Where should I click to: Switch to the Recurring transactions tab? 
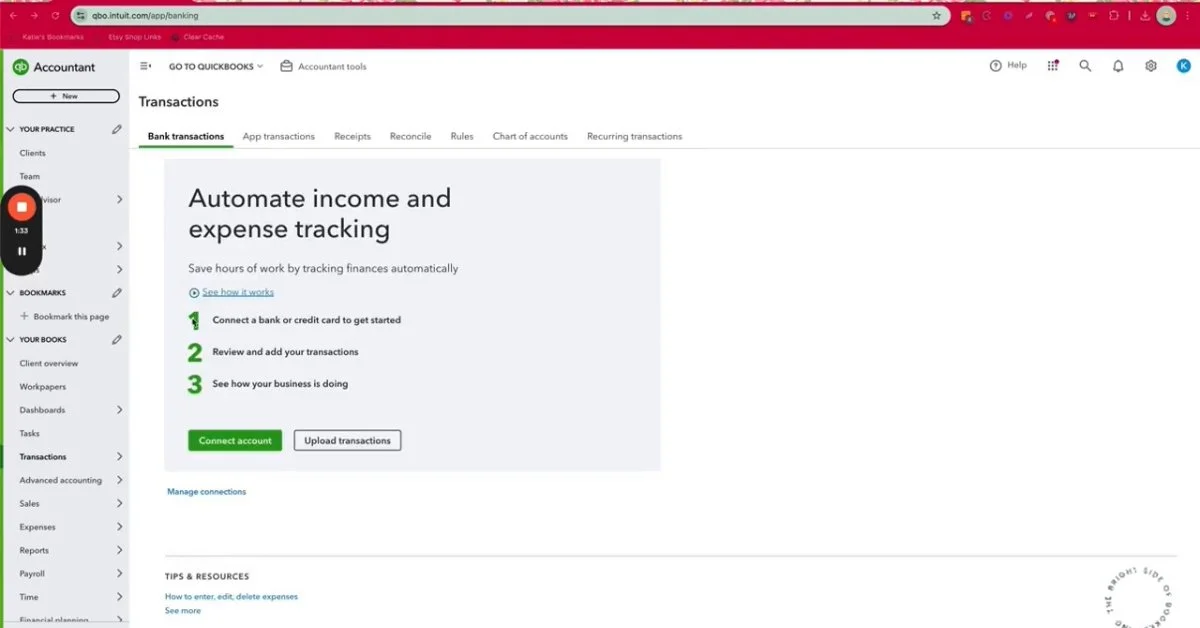pyautogui.click(x=634, y=136)
